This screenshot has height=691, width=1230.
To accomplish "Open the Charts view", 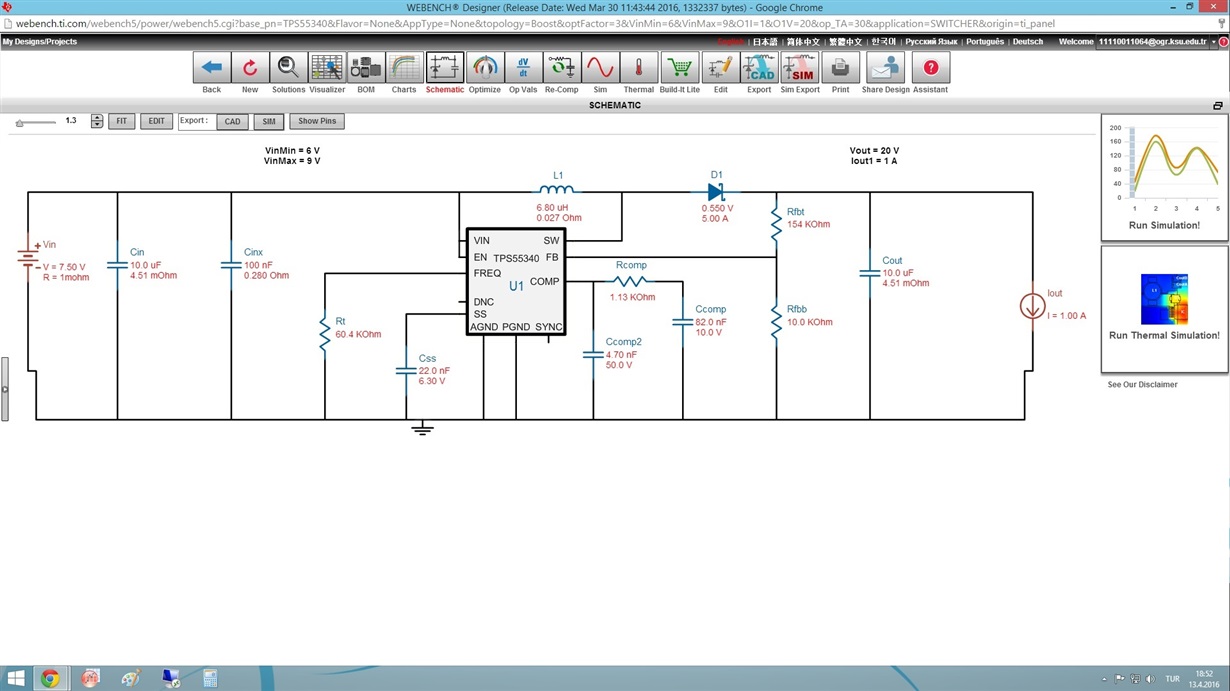I will click(x=404, y=68).
